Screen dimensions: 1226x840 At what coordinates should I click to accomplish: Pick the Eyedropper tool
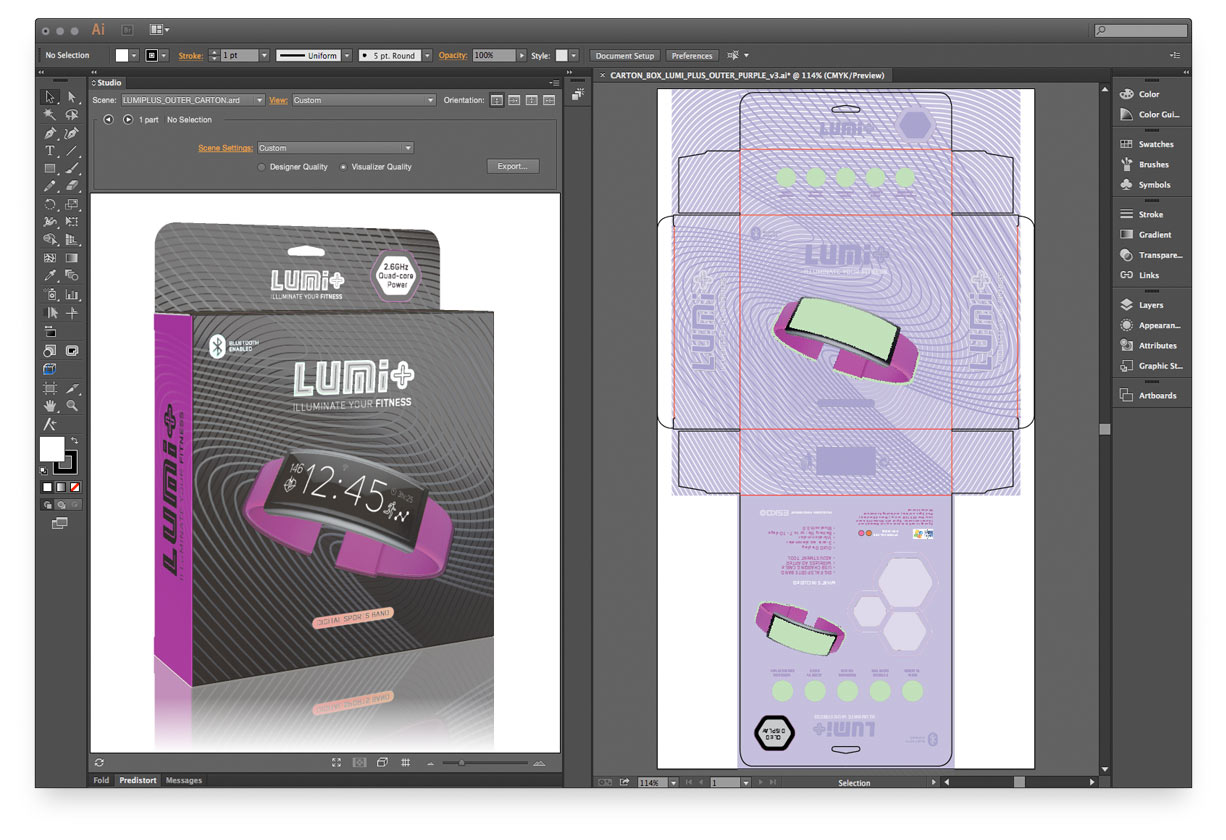click(x=49, y=276)
